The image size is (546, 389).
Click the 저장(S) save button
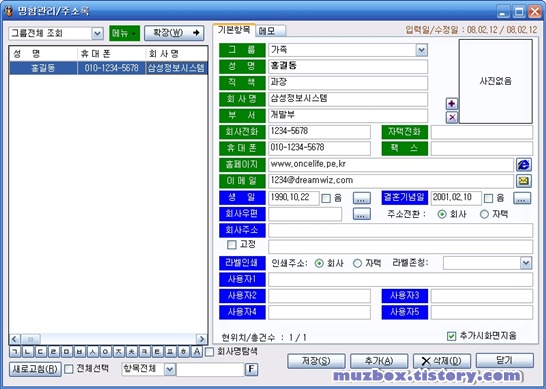click(316, 361)
